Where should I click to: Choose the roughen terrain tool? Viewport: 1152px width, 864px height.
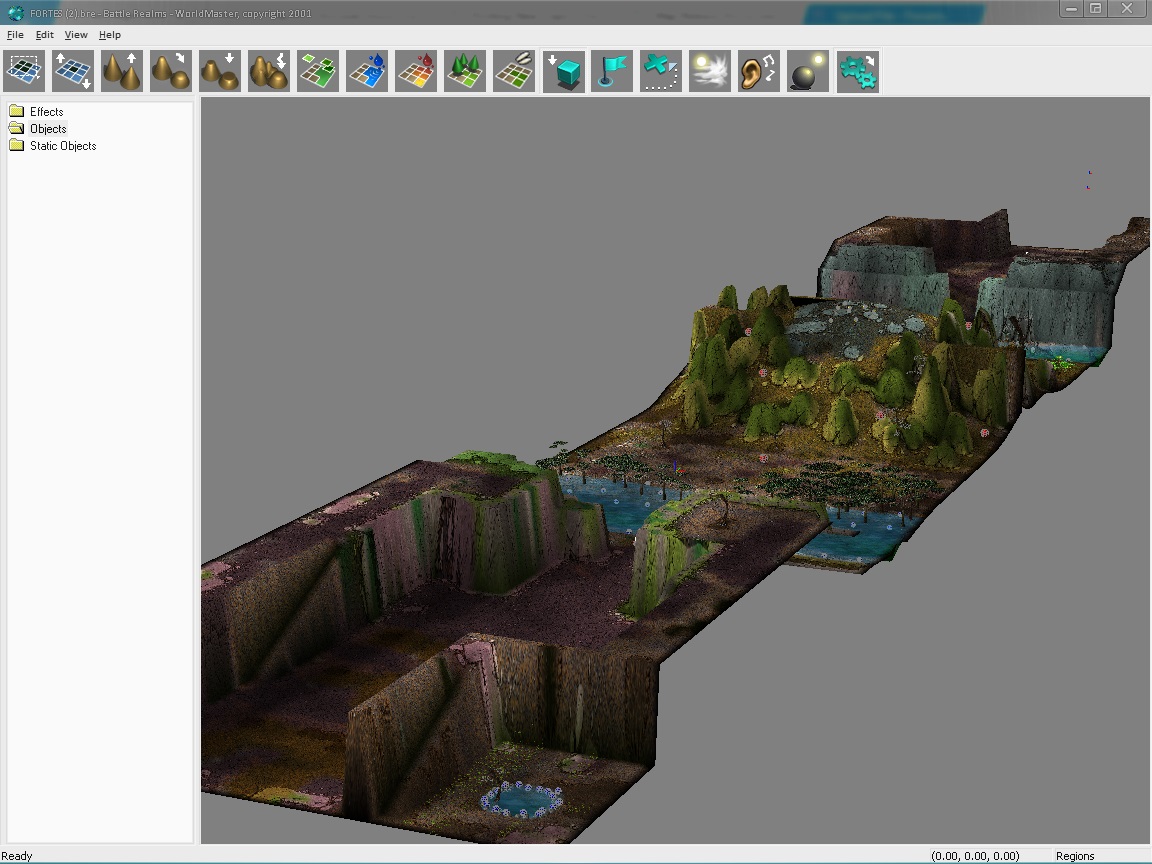point(269,71)
